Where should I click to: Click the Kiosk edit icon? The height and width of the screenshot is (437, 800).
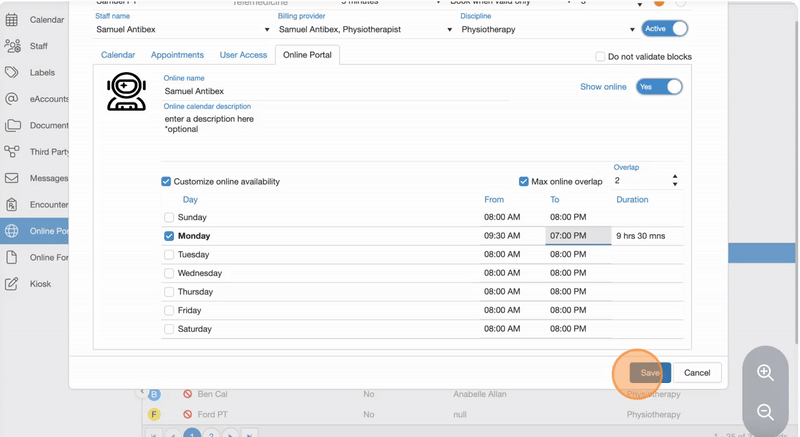pos(12,284)
